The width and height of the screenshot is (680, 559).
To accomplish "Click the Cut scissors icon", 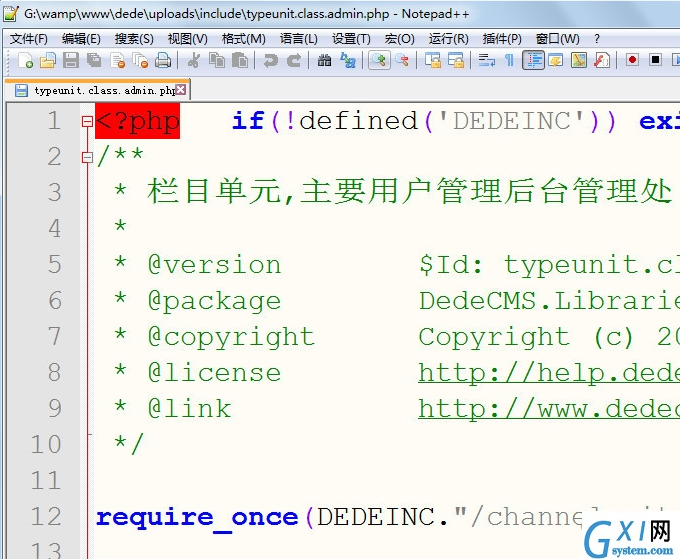I will click(193, 60).
